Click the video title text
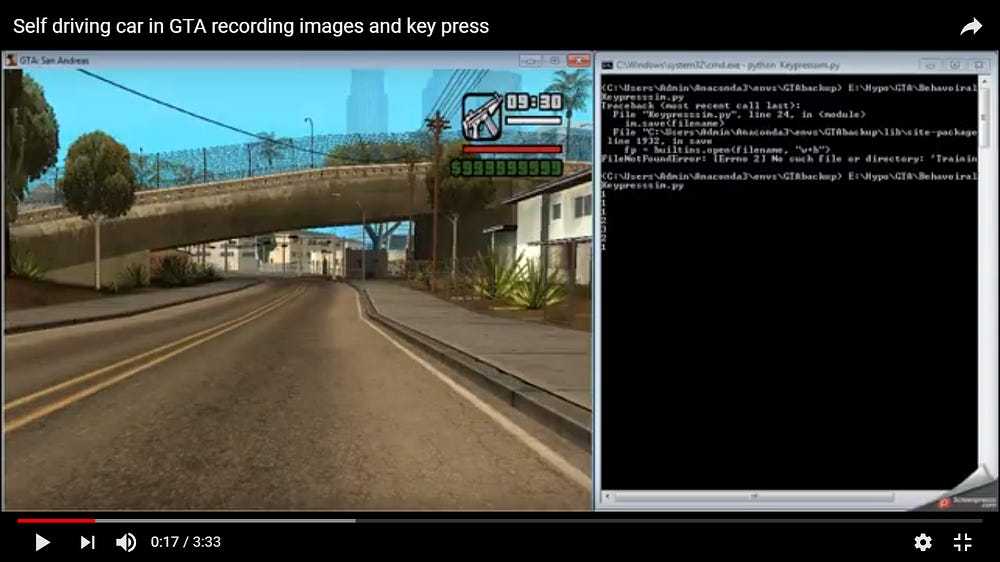1000x562 pixels. [x=251, y=26]
